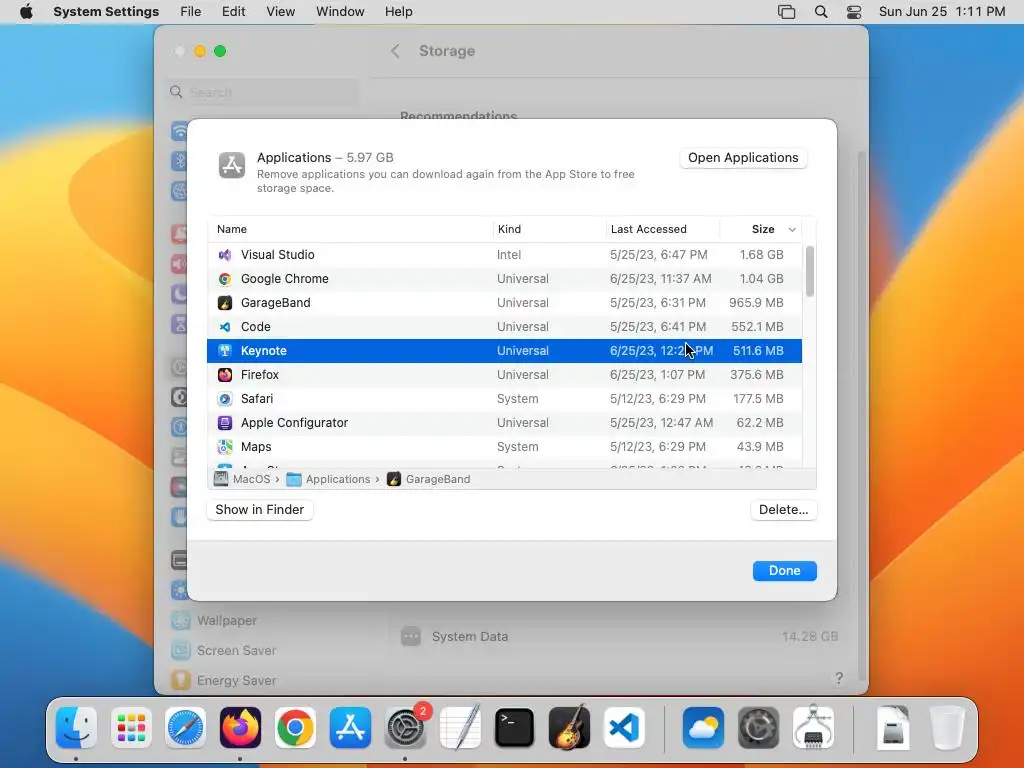Open TextEdit from the Dock

(460, 728)
